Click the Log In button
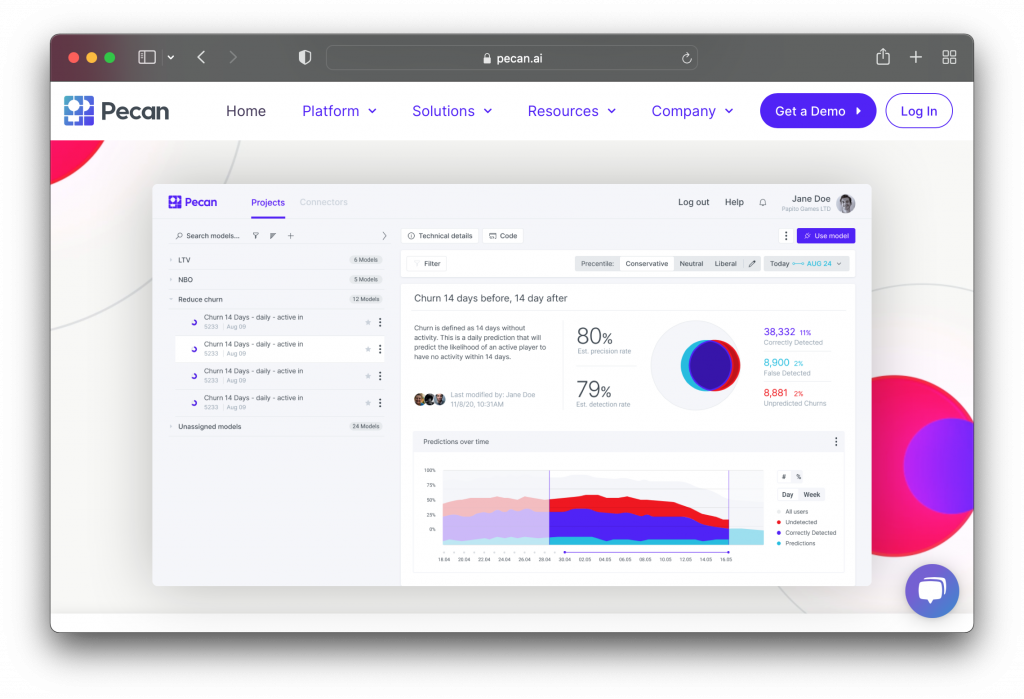 [x=919, y=111]
